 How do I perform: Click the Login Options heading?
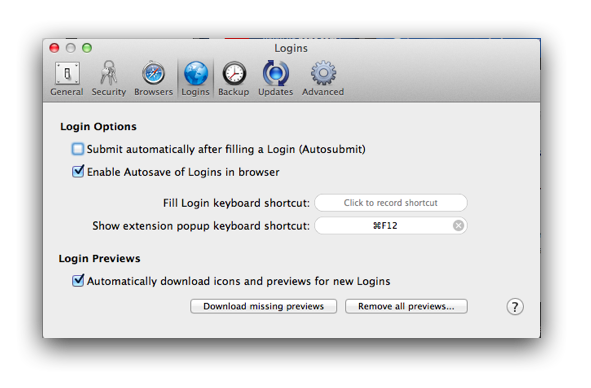pyautogui.click(x=98, y=126)
